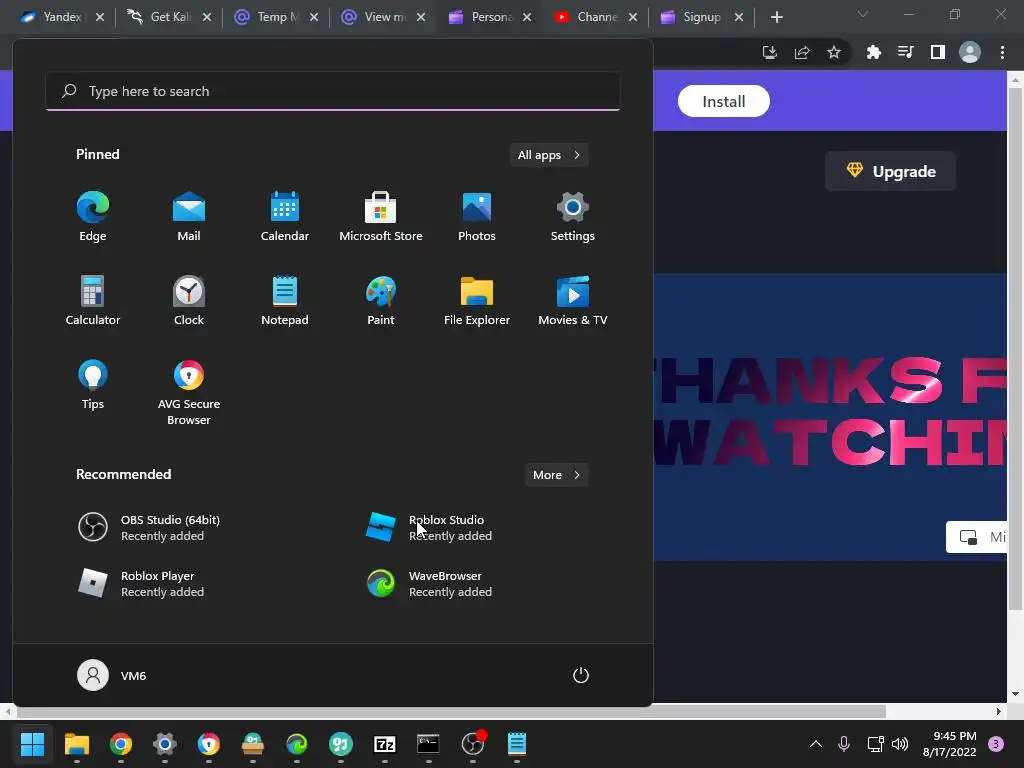Switch to Chrome on the taskbar
The image size is (1024, 768).
click(121, 744)
